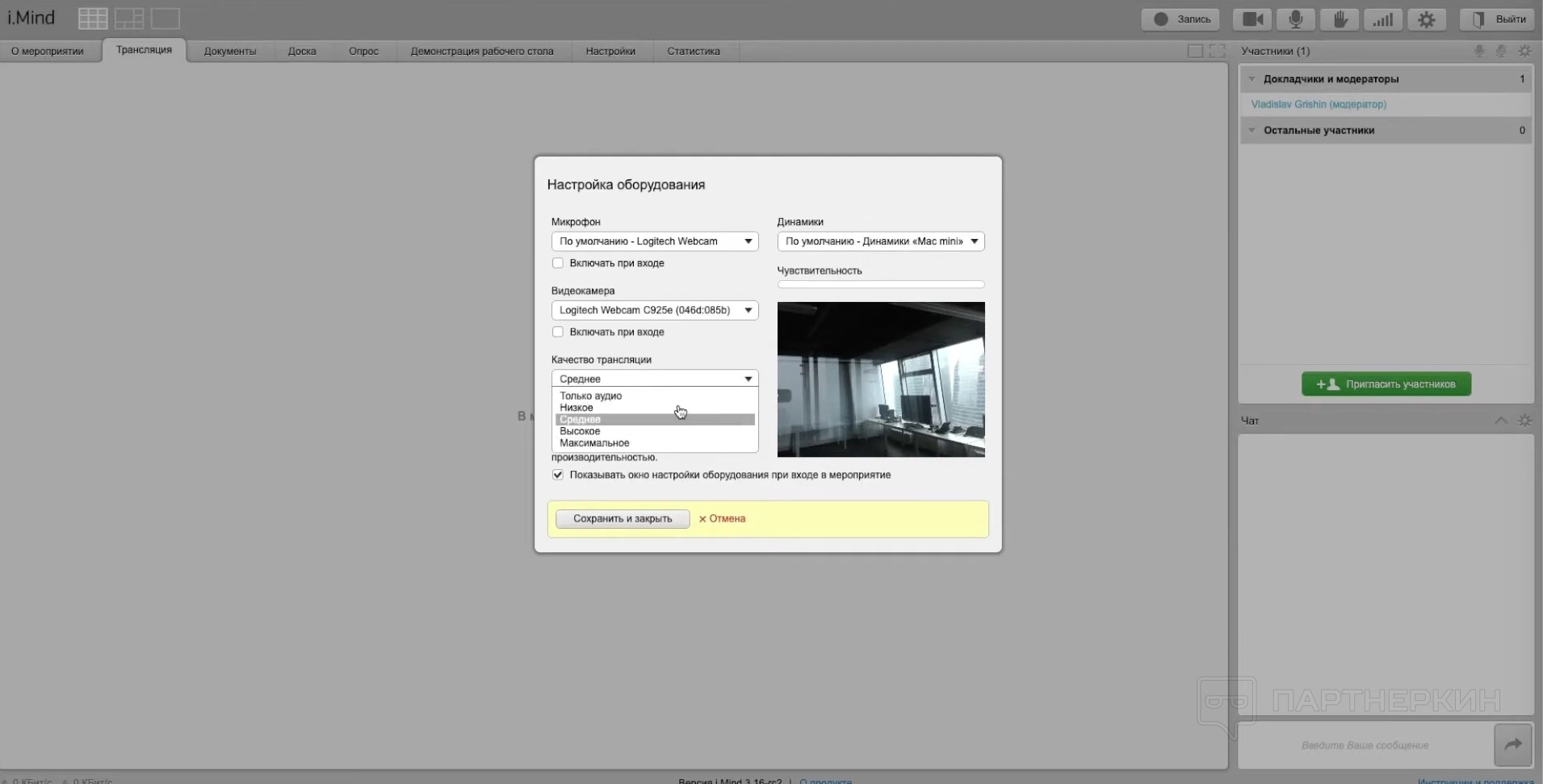
Task: Click the Чувствительность sensitivity bar
Action: (880, 284)
